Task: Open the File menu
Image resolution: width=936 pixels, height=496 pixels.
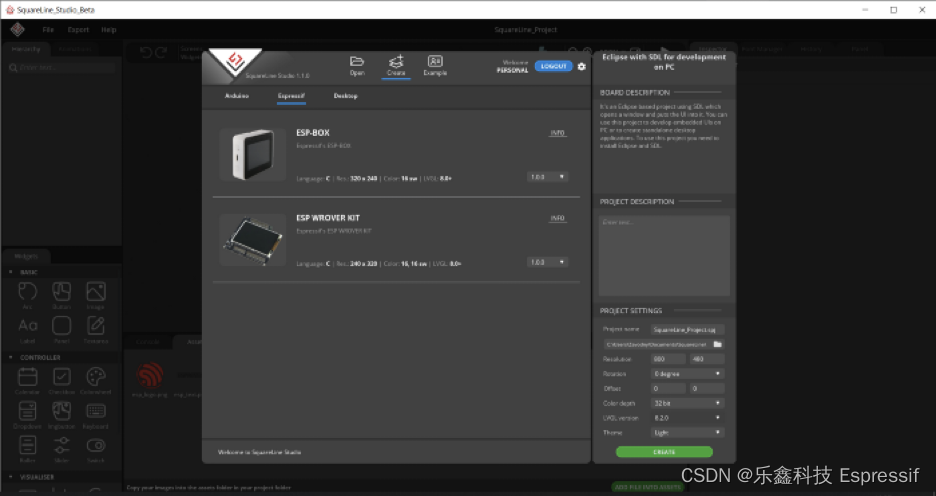Action: (48, 29)
